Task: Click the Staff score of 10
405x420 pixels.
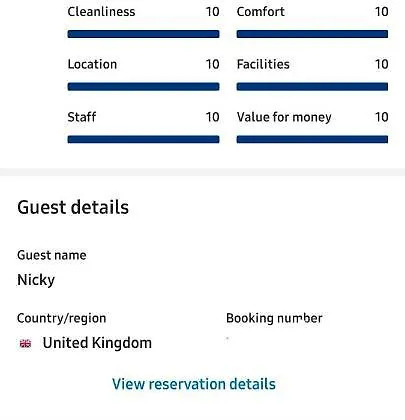Action: (212, 117)
